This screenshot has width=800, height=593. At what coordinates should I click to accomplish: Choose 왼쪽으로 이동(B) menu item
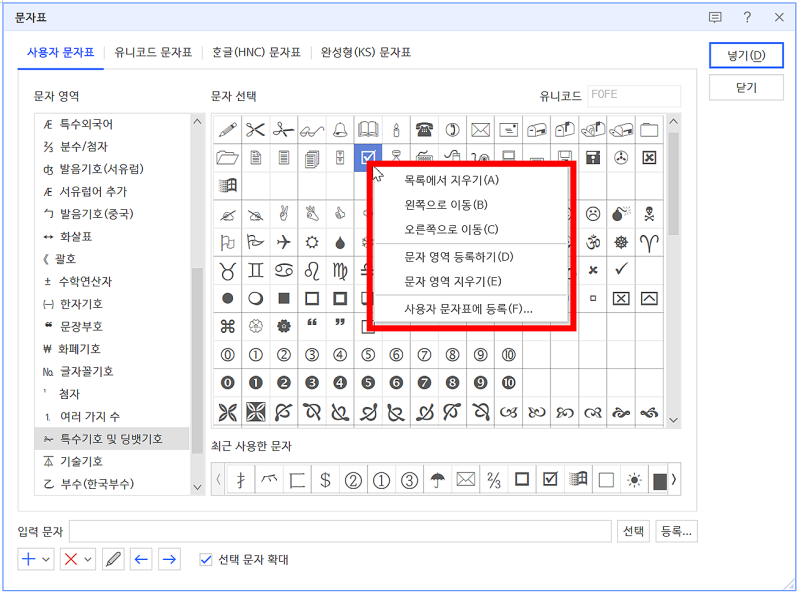tap(471, 205)
